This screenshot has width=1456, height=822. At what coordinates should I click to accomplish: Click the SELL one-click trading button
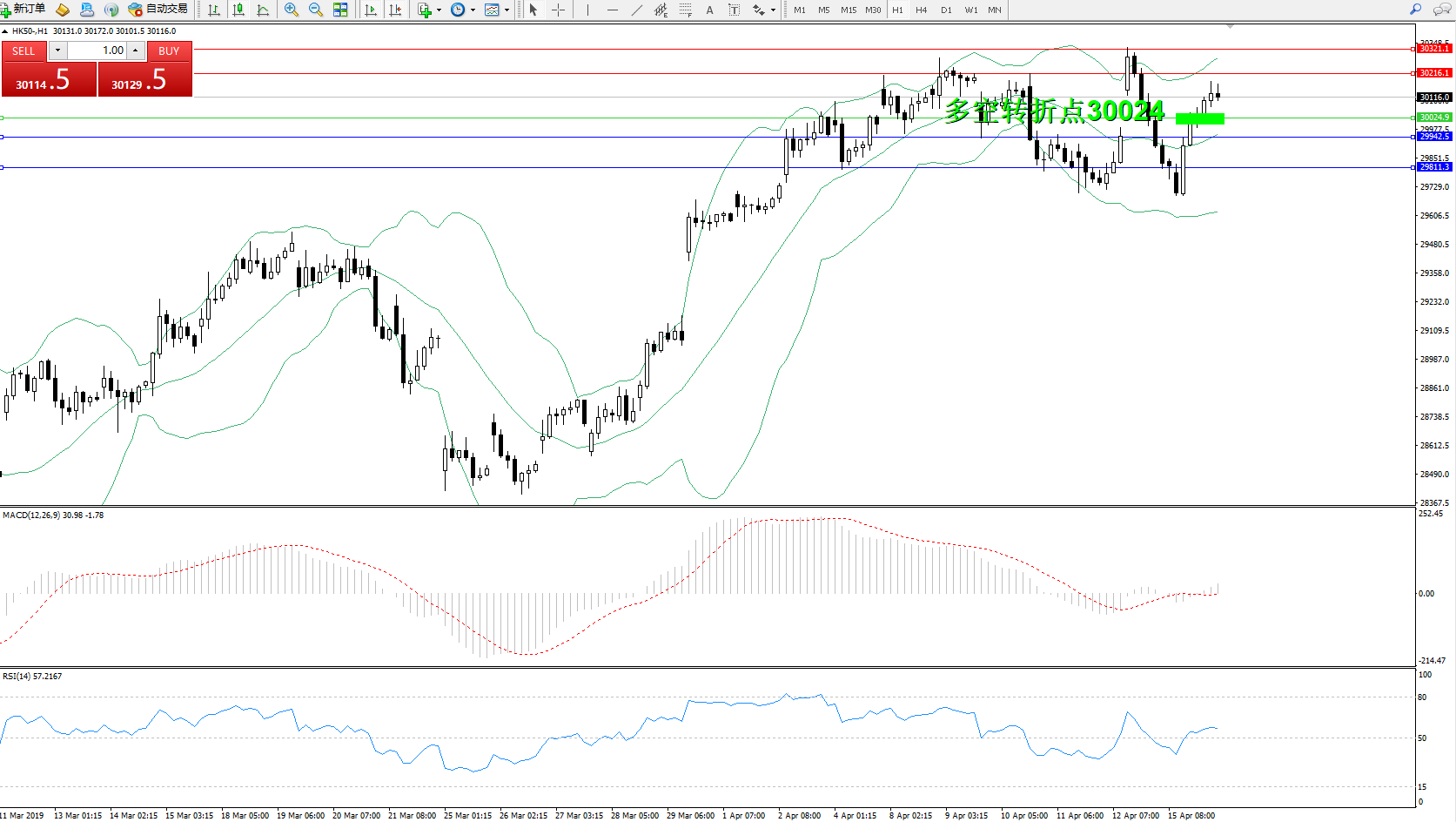coord(23,51)
